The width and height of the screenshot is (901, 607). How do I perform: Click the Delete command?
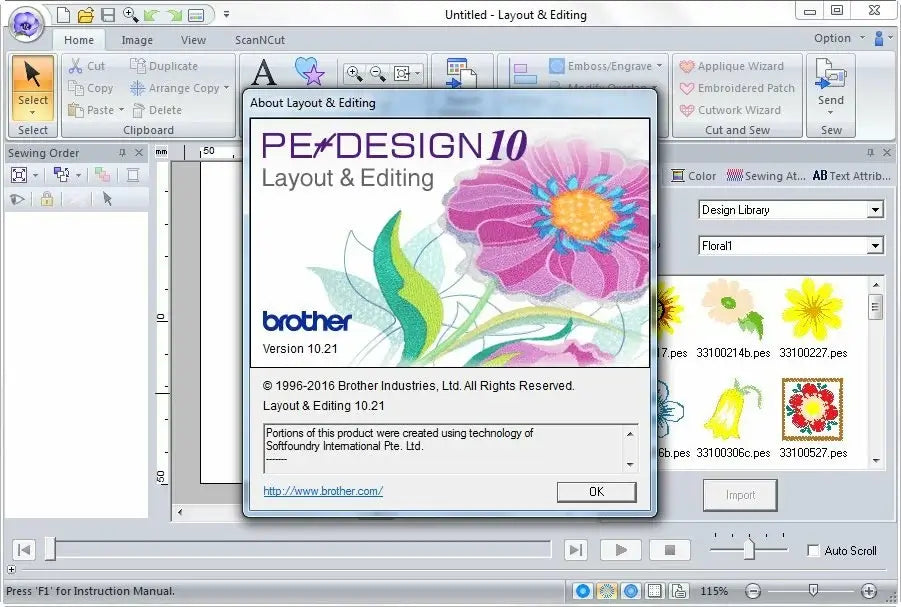pyautogui.click(x=157, y=110)
